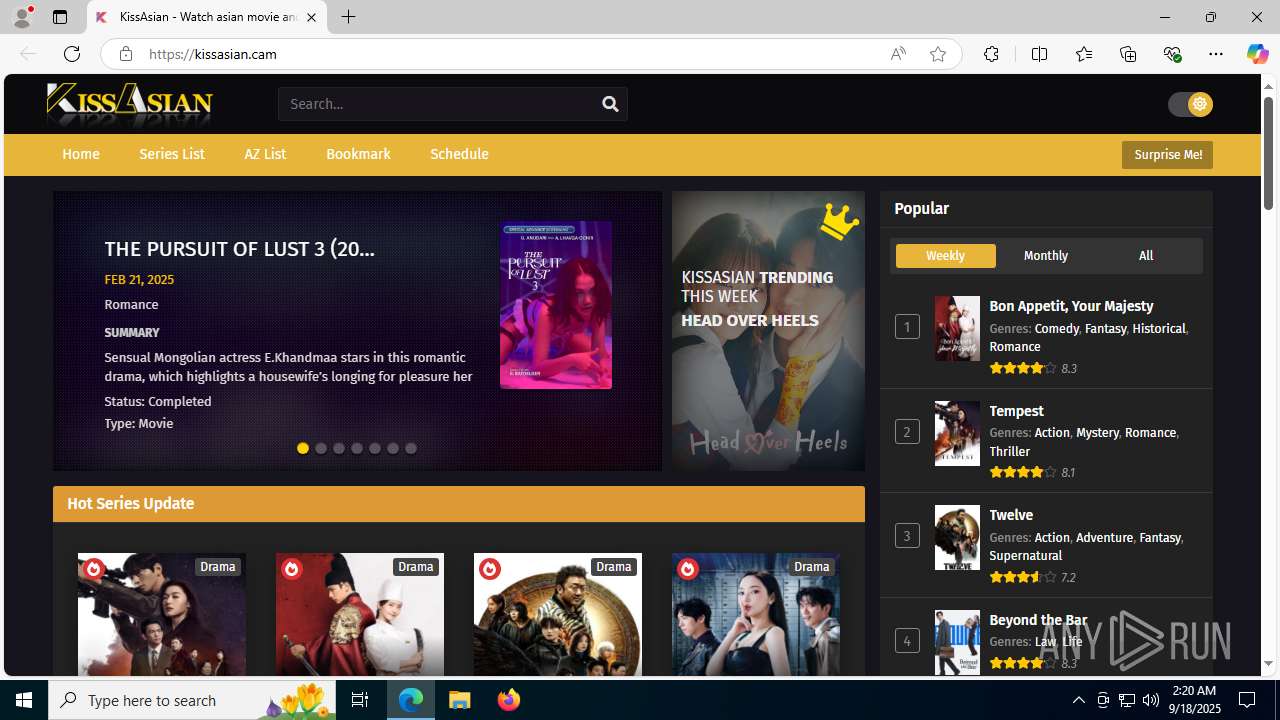Screen dimensions: 1280x720
Task: Open the Series List menu item
Action: point(172,154)
